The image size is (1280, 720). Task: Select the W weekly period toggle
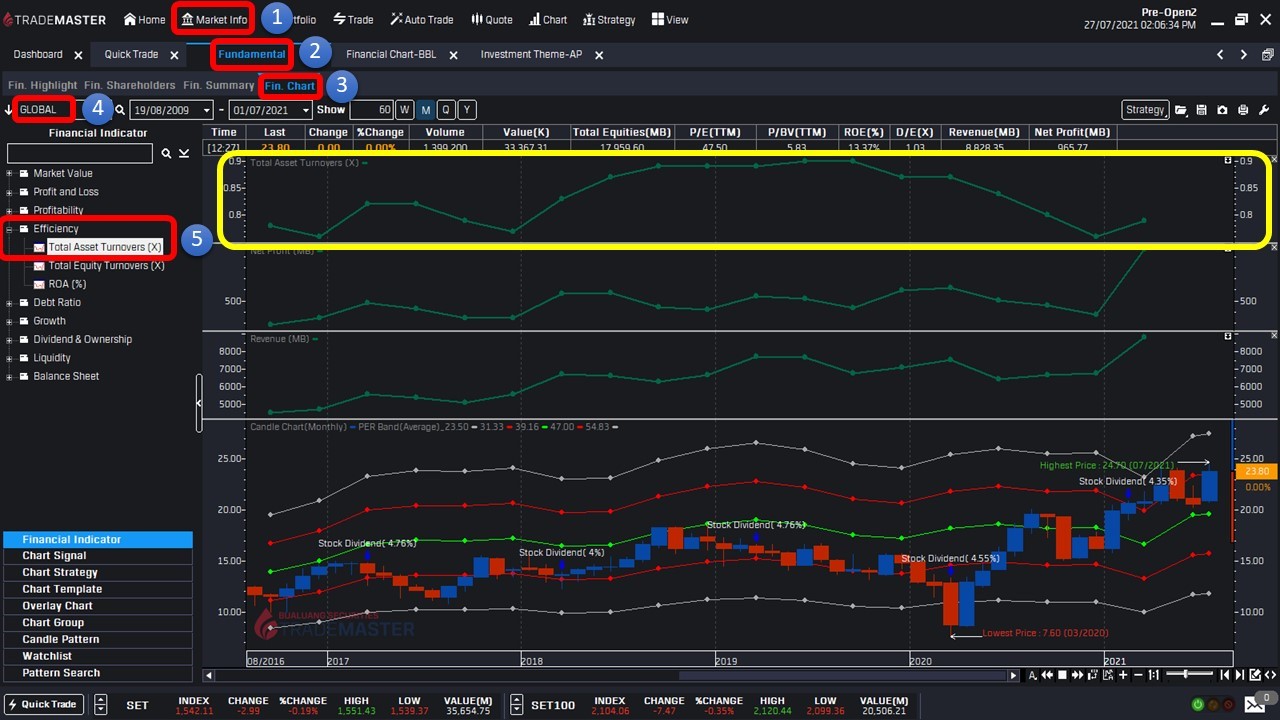coord(404,110)
